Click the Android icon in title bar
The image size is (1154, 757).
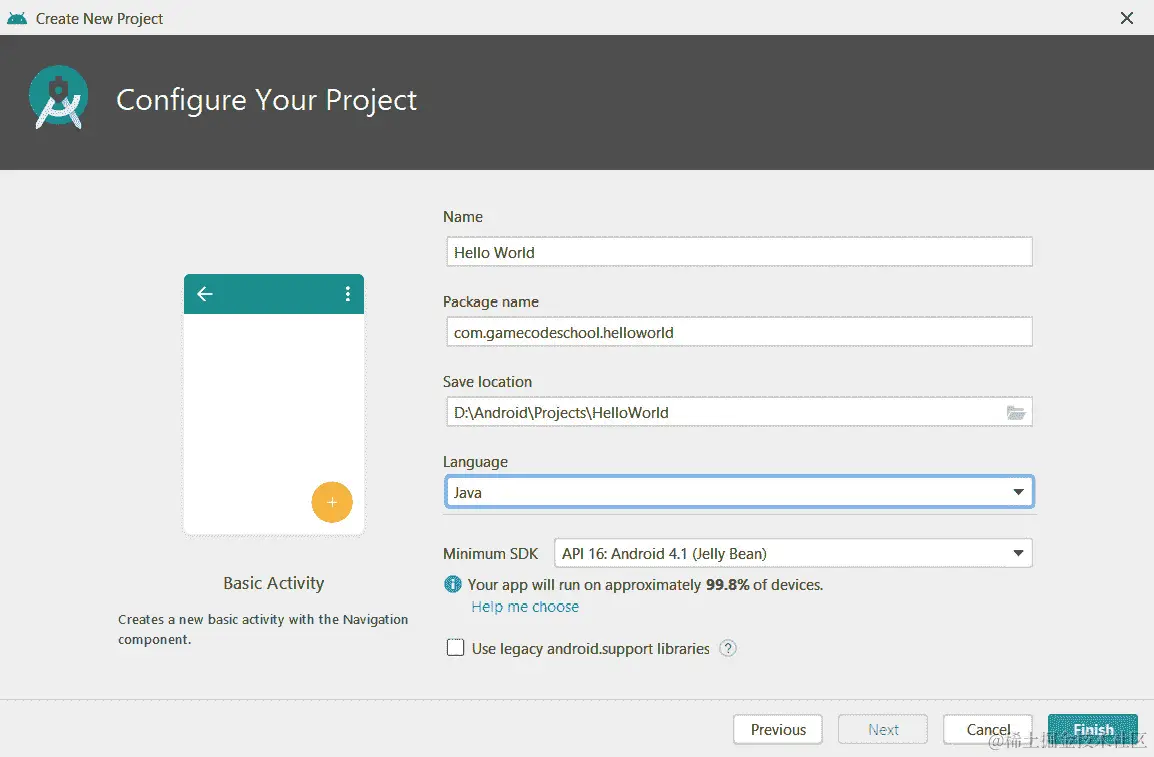[x=17, y=18]
